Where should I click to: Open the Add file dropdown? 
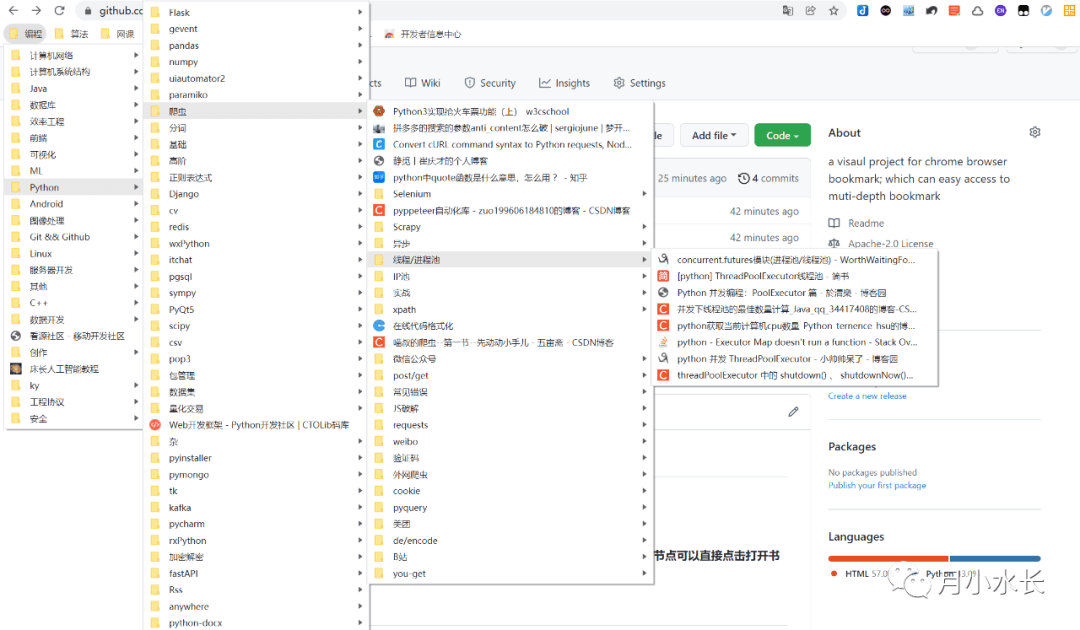coord(714,136)
